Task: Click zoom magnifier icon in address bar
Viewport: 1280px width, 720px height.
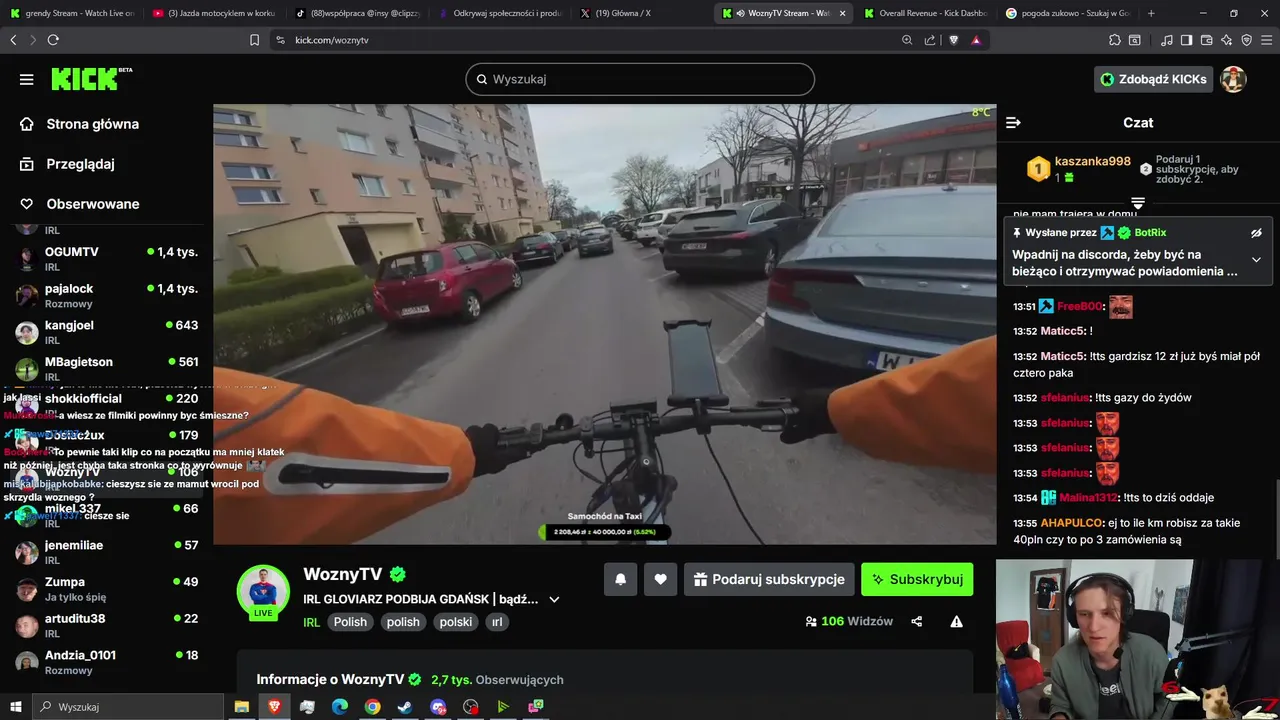Action: (907, 40)
